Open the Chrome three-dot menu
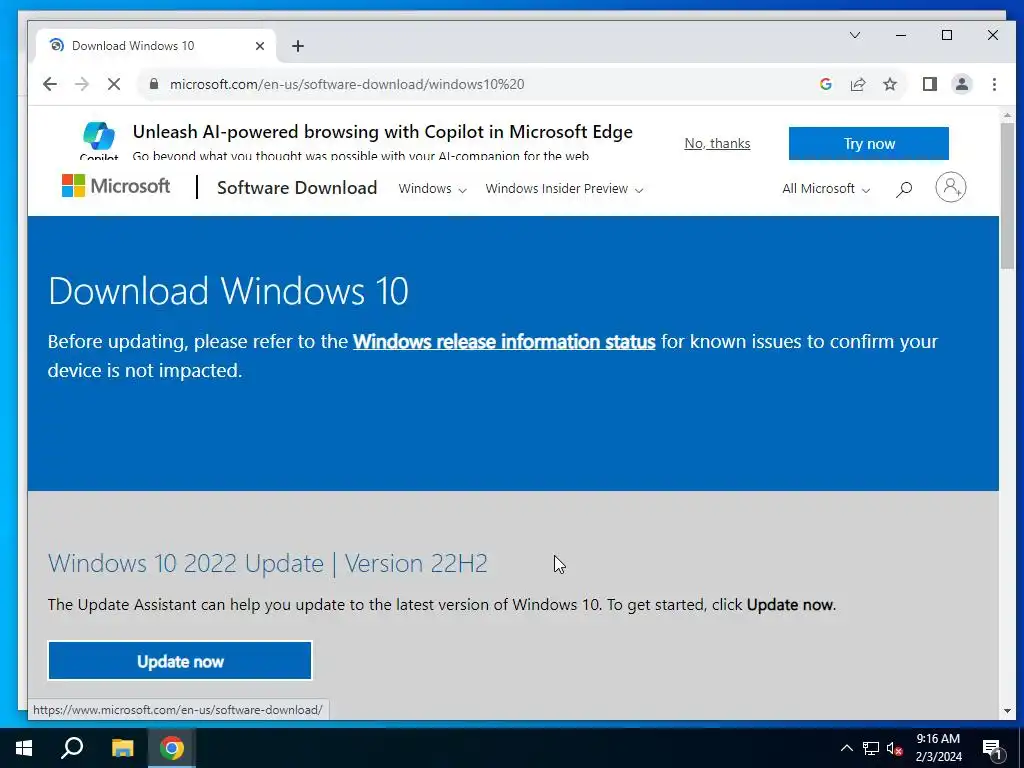 [x=994, y=84]
